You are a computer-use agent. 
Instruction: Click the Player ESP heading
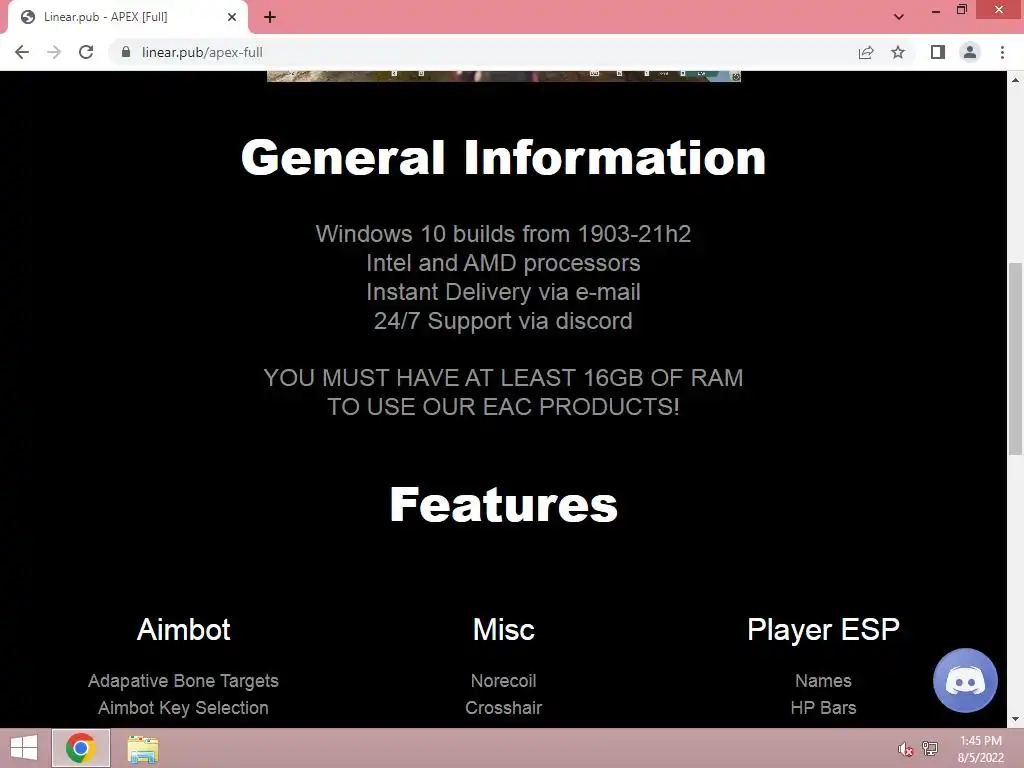824,630
